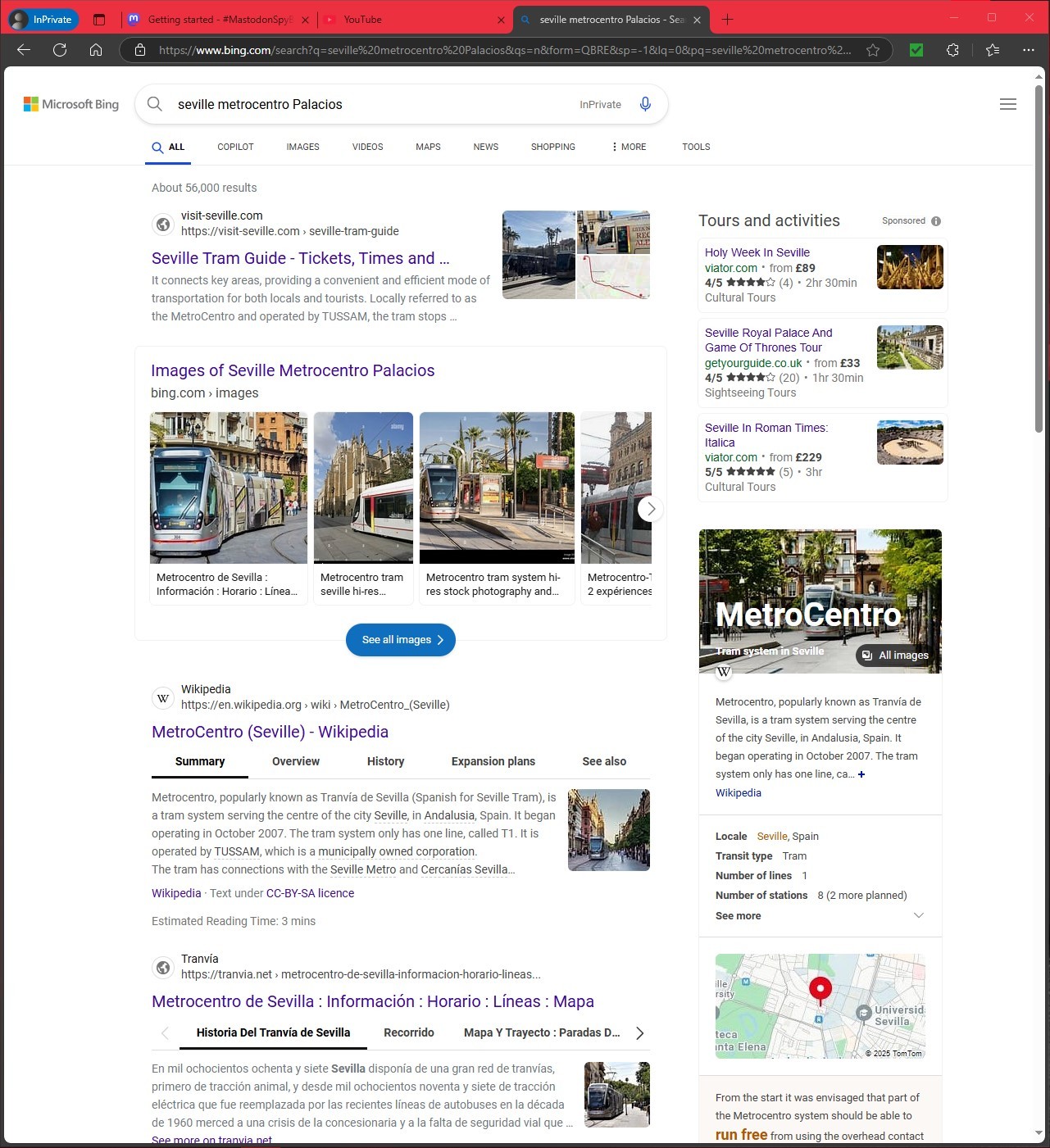Close the Getting started Mastodon tab
The image size is (1050, 1148).
(306, 20)
